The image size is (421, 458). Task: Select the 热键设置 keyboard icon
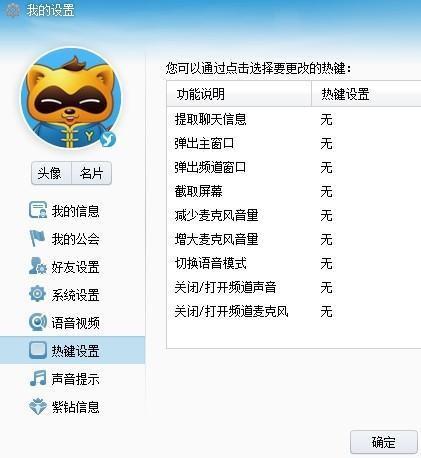[x=37, y=350]
